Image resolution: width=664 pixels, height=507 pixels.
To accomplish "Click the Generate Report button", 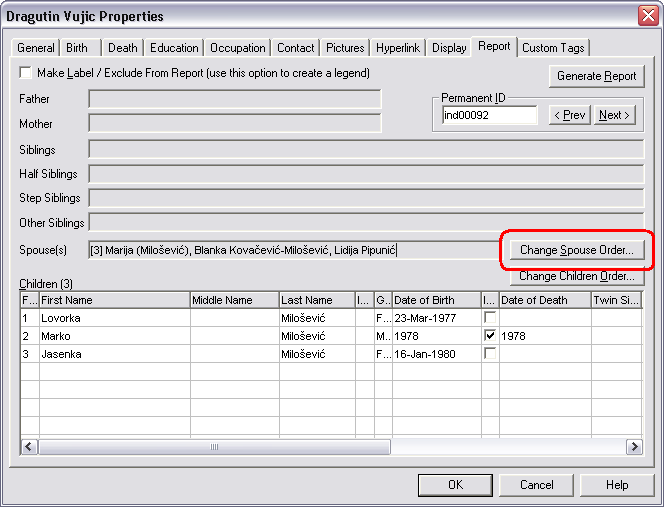I will tap(596, 77).
